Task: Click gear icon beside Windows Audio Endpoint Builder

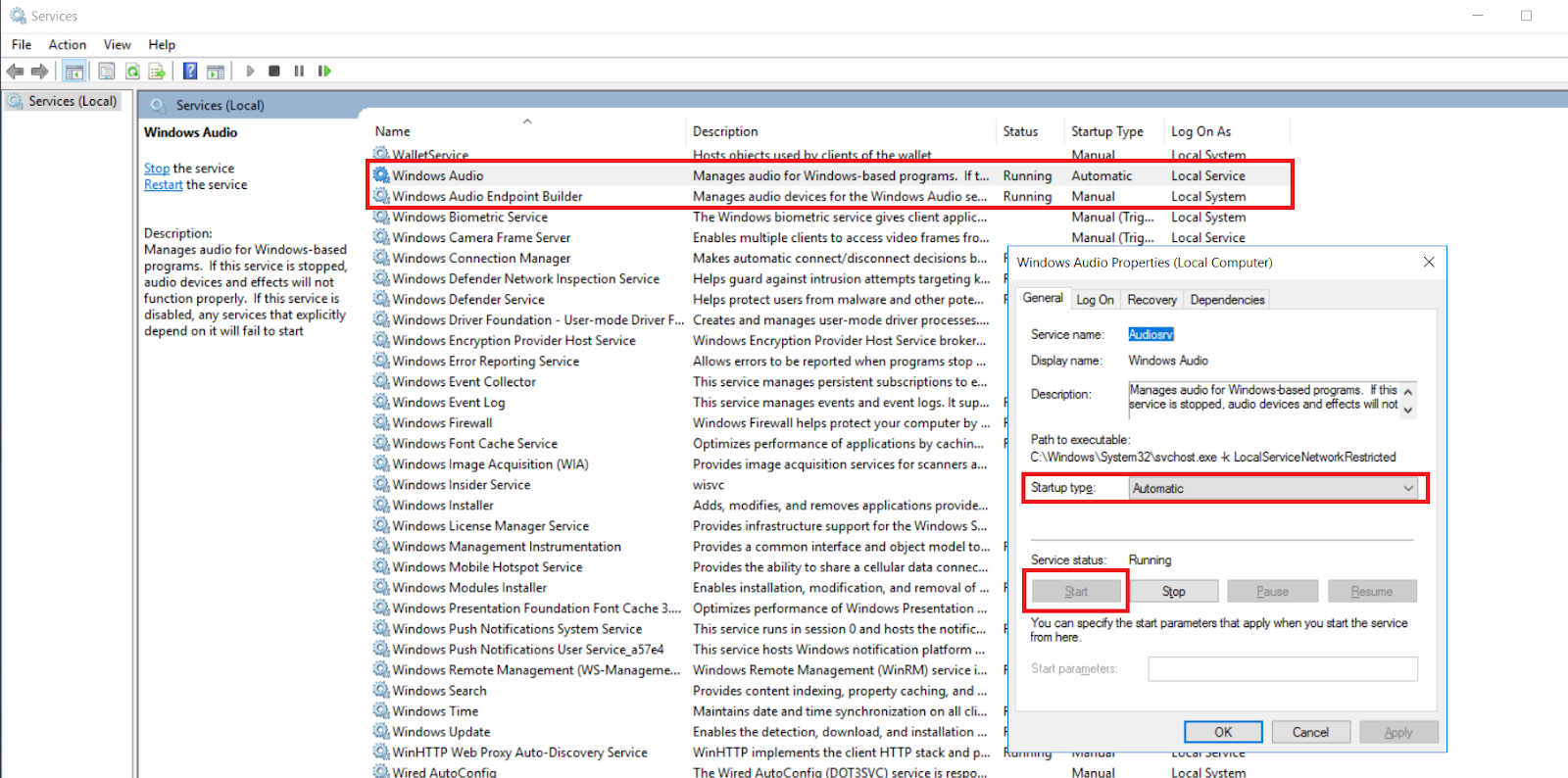Action: pos(381,196)
